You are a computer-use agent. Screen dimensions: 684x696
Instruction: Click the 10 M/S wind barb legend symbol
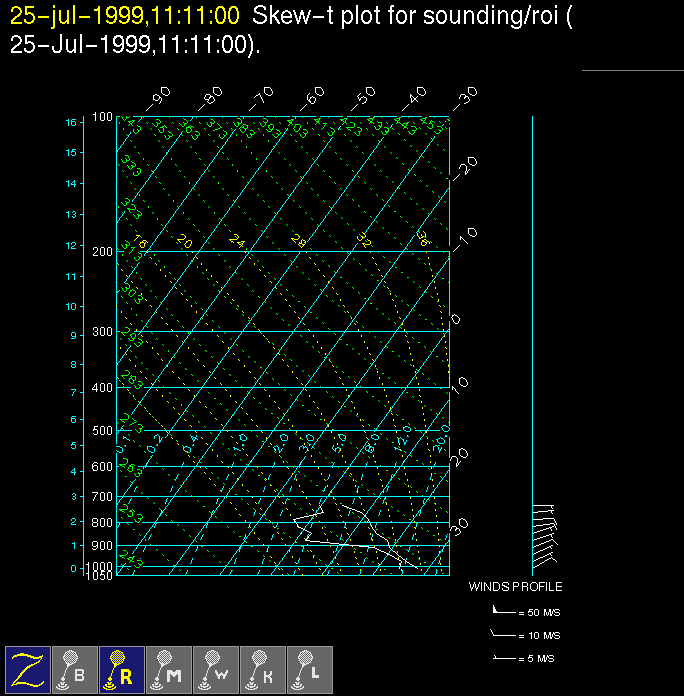click(x=503, y=634)
